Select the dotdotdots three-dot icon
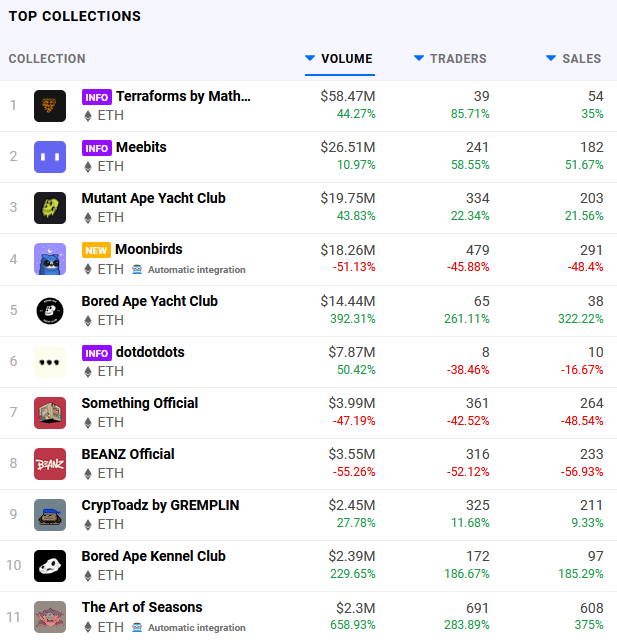Screen dimensions: 617x642 coord(50,362)
